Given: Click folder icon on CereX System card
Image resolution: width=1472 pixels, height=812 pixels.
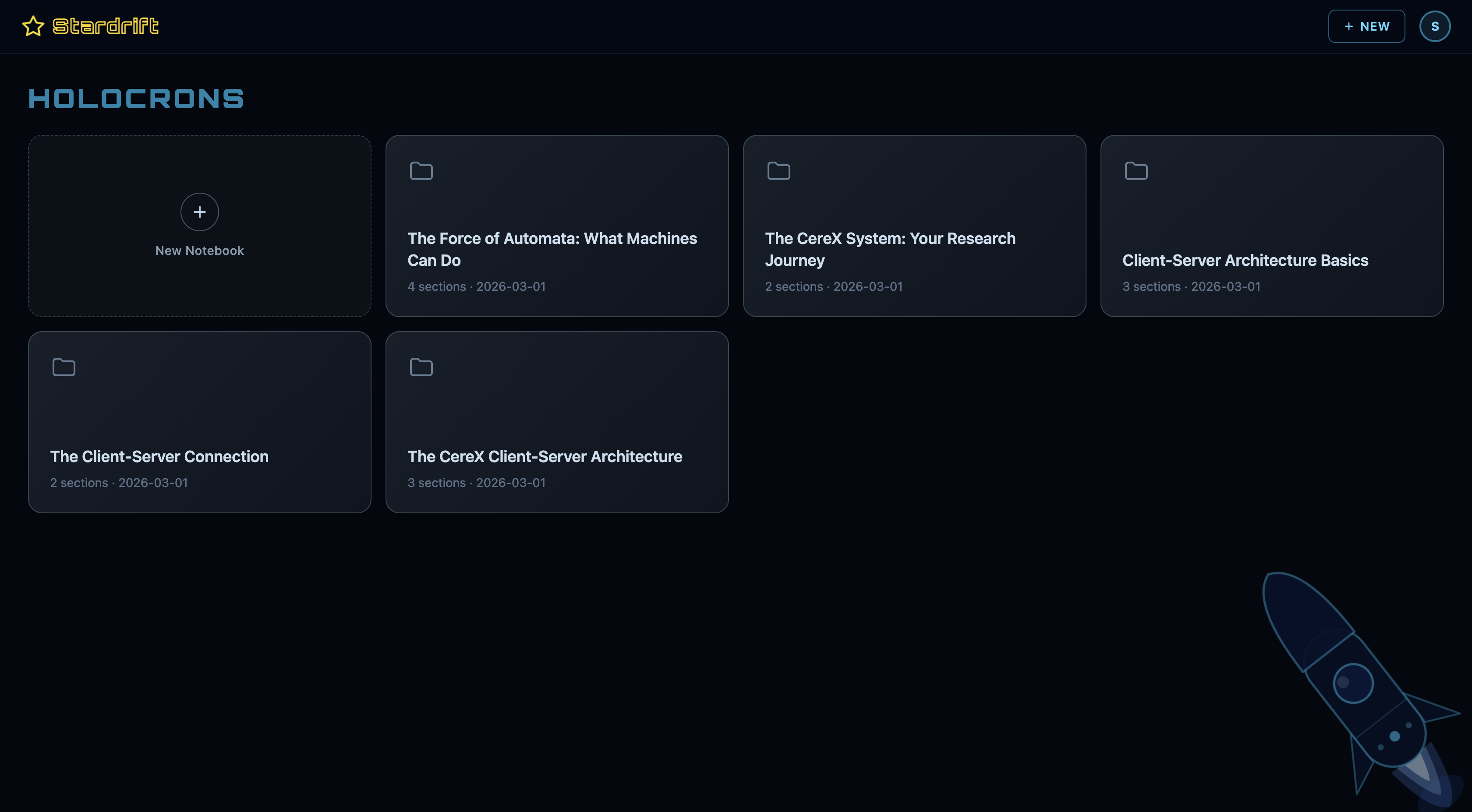Looking at the screenshot, I should (x=778, y=171).
